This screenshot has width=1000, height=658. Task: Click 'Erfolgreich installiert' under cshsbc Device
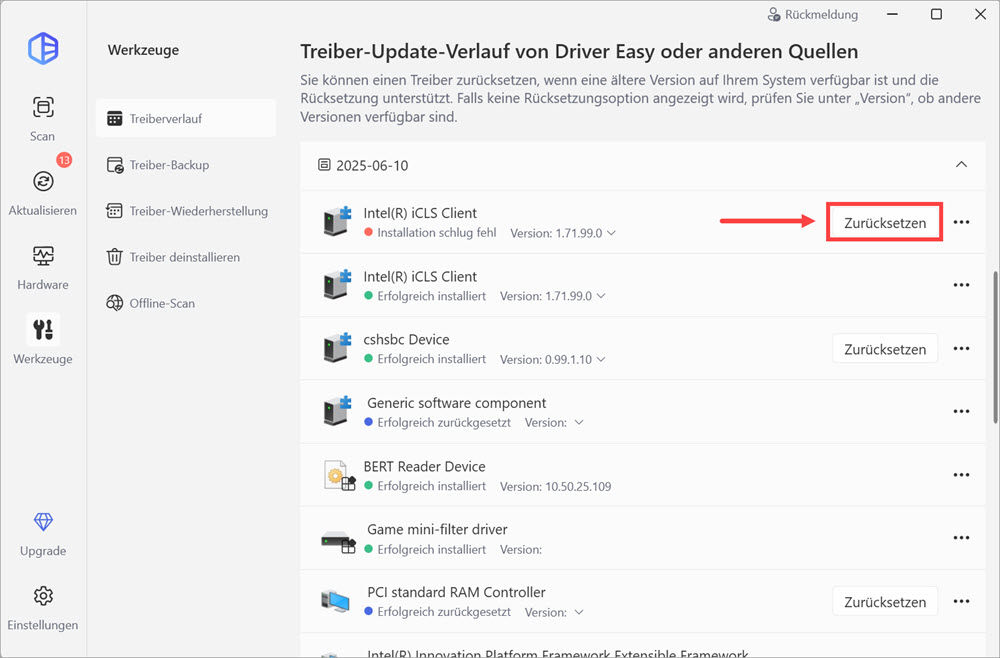pos(431,359)
